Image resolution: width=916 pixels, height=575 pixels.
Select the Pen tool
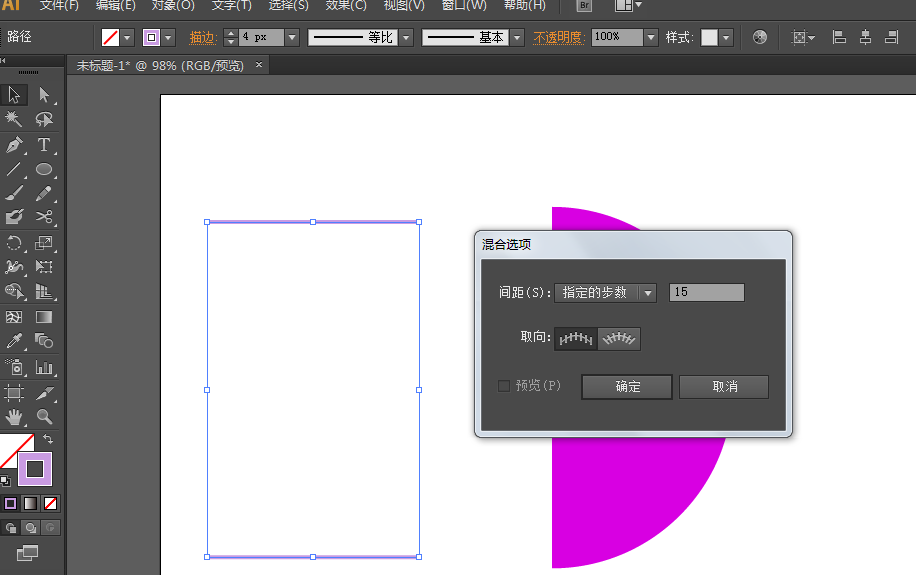tap(14, 144)
